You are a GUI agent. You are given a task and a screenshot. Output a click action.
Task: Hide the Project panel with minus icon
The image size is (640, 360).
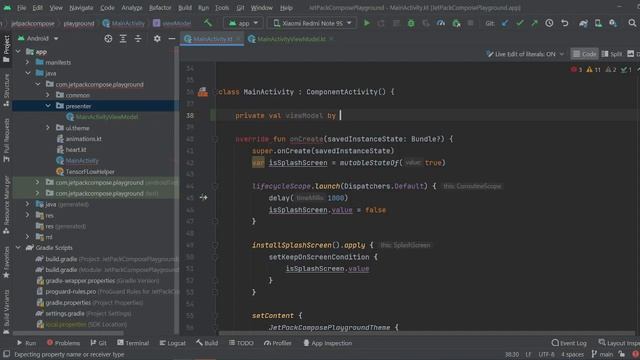click(172, 38)
